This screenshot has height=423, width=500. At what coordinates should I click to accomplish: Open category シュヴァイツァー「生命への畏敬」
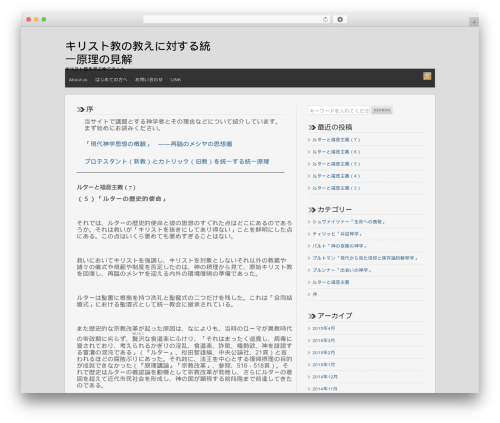click(x=349, y=222)
